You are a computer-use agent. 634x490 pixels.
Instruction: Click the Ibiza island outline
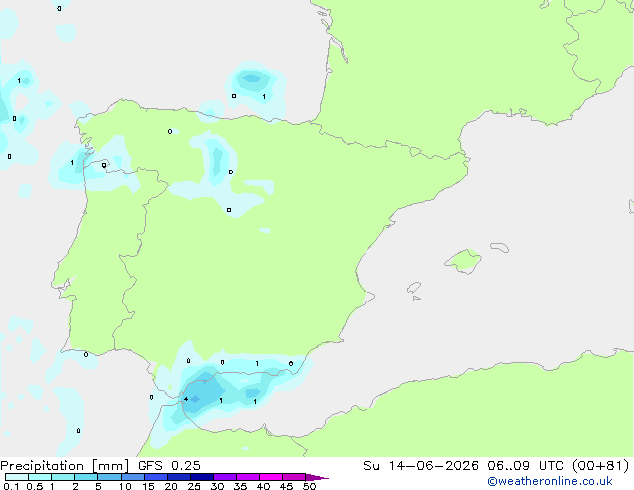414,288
